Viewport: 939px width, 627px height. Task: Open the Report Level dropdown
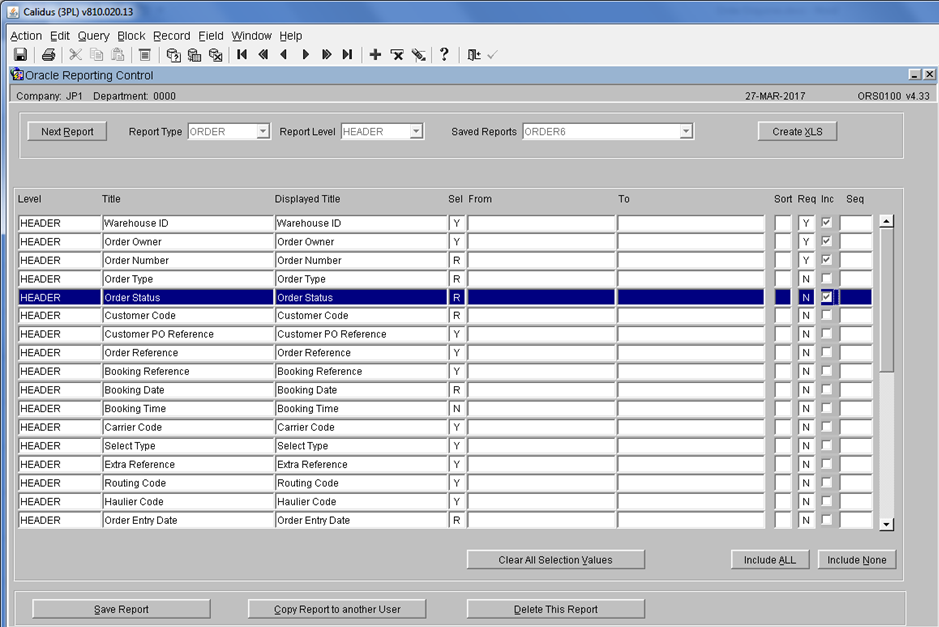point(416,131)
